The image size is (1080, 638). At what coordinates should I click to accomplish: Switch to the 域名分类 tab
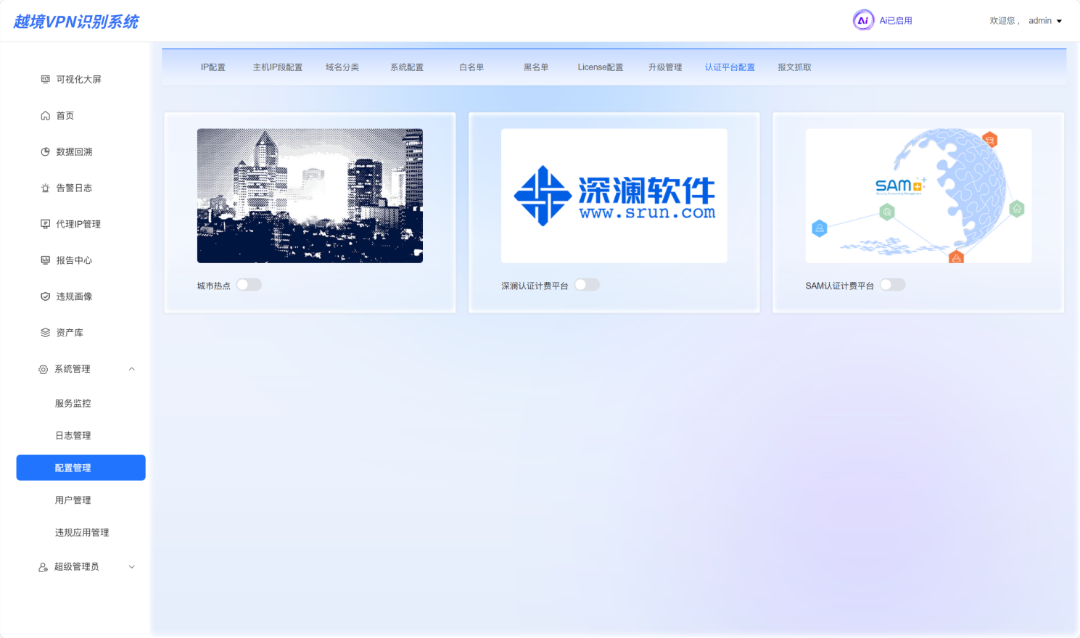click(342, 68)
